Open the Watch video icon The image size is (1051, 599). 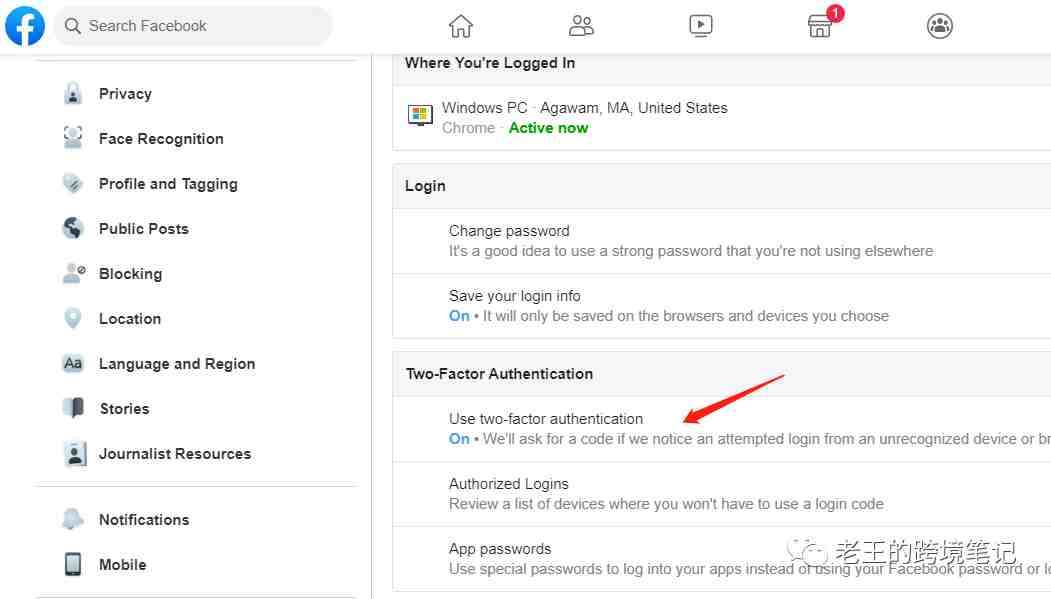700,26
